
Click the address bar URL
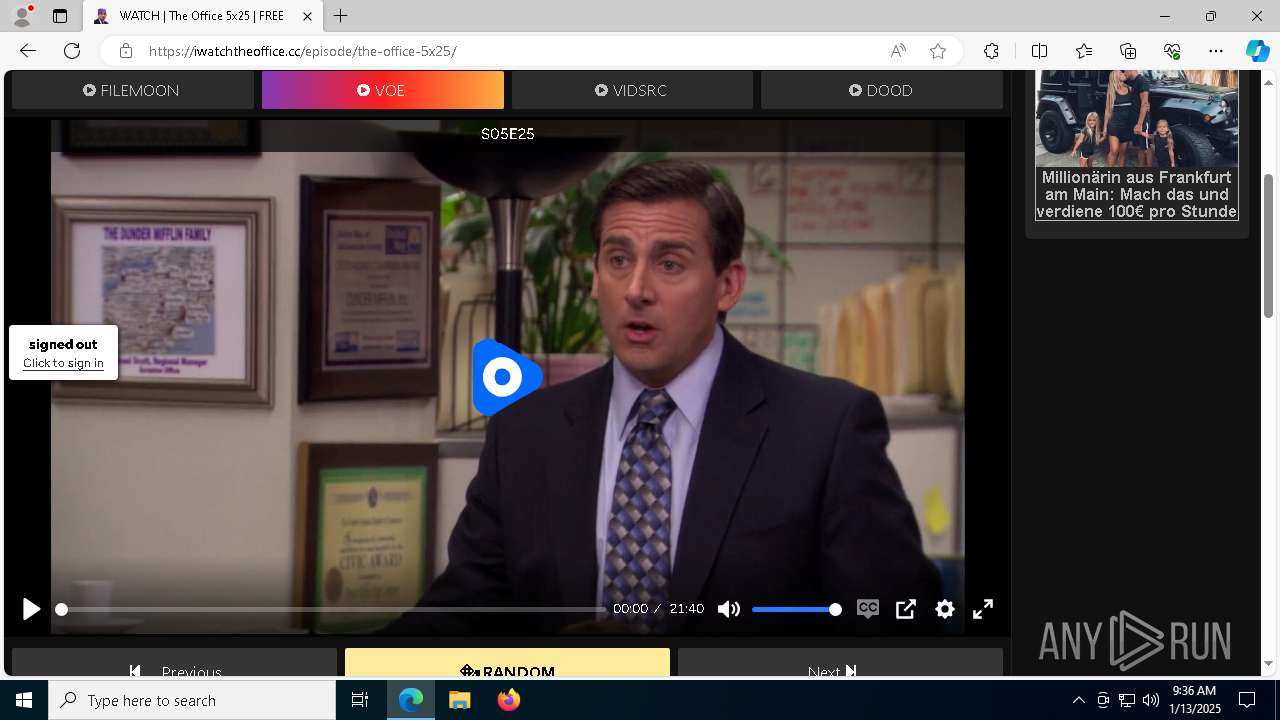click(x=303, y=51)
